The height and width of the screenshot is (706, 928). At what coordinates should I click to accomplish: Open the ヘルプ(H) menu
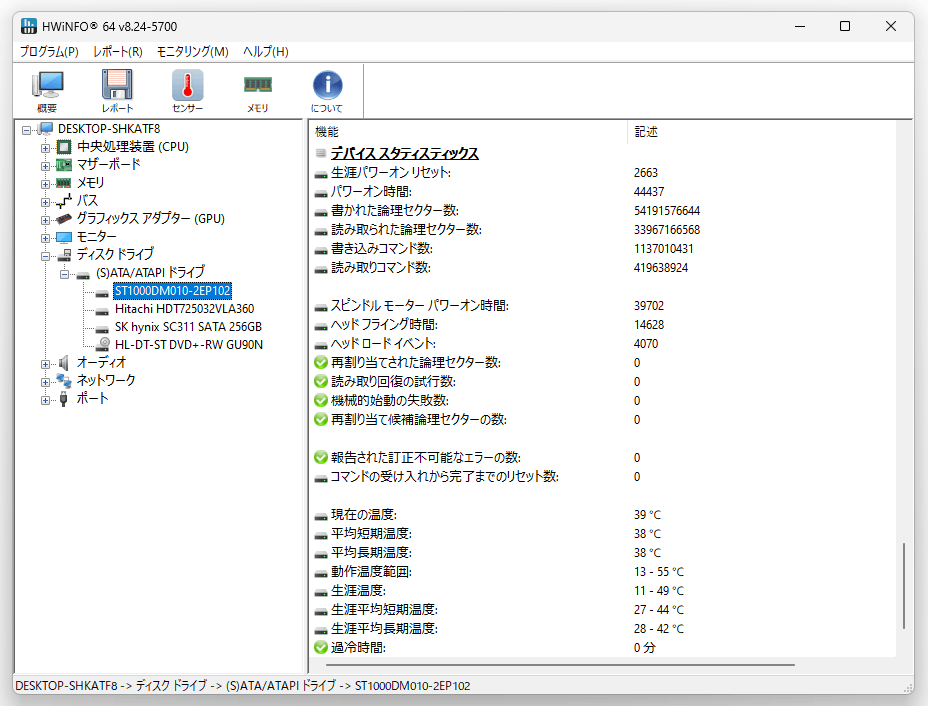point(266,51)
